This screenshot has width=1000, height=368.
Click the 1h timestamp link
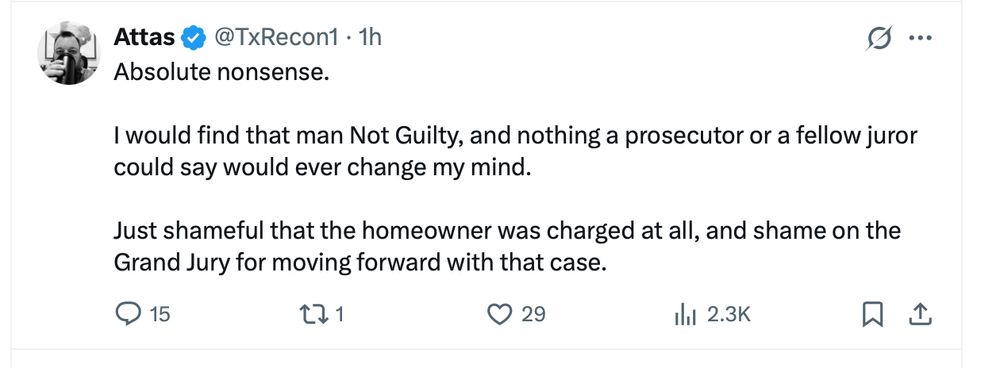[x=370, y=38]
